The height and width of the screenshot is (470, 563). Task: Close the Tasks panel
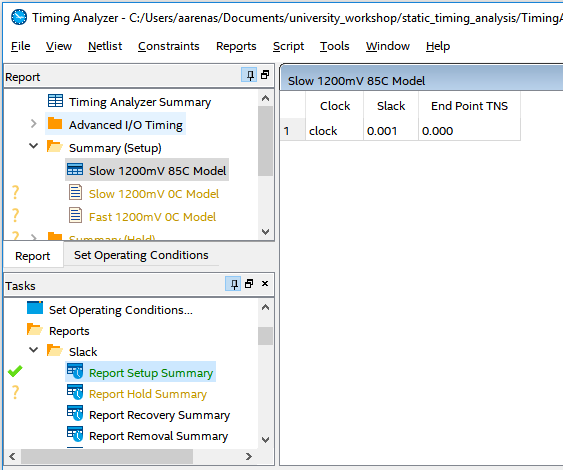[265, 284]
